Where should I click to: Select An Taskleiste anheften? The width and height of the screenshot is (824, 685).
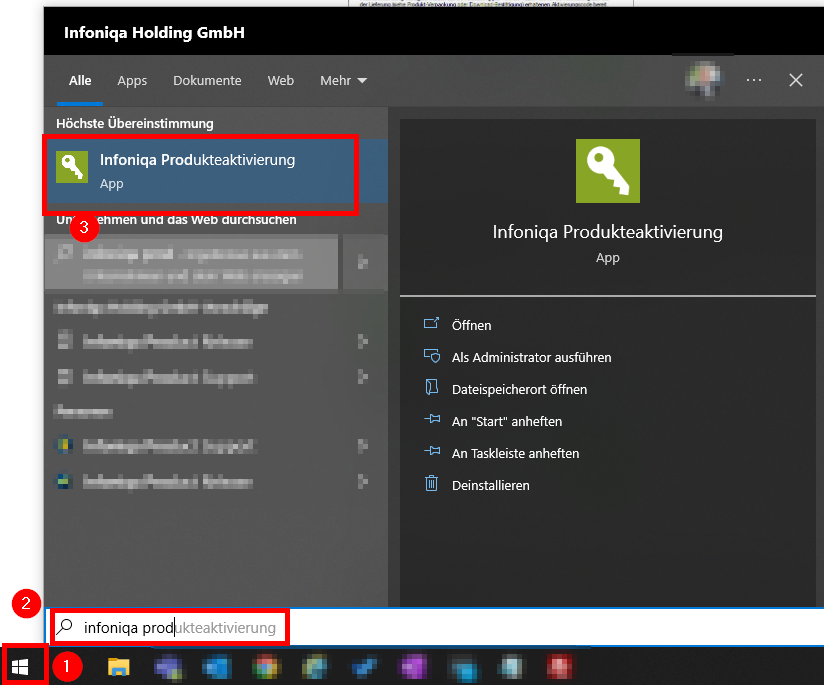pyautogui.click(x=515, y=454)
